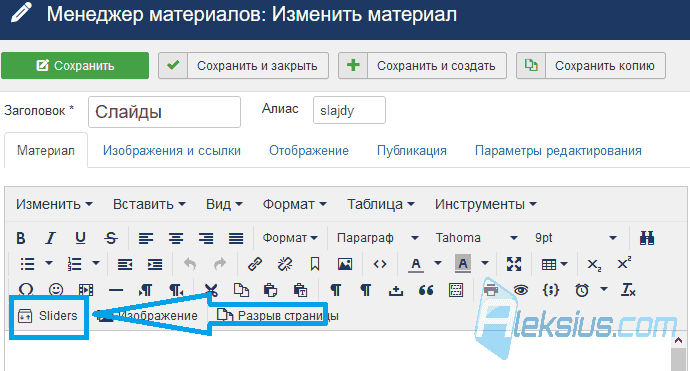690x371 pixels.
Task: Apply superscript formatting
Action: pos(624,263)
